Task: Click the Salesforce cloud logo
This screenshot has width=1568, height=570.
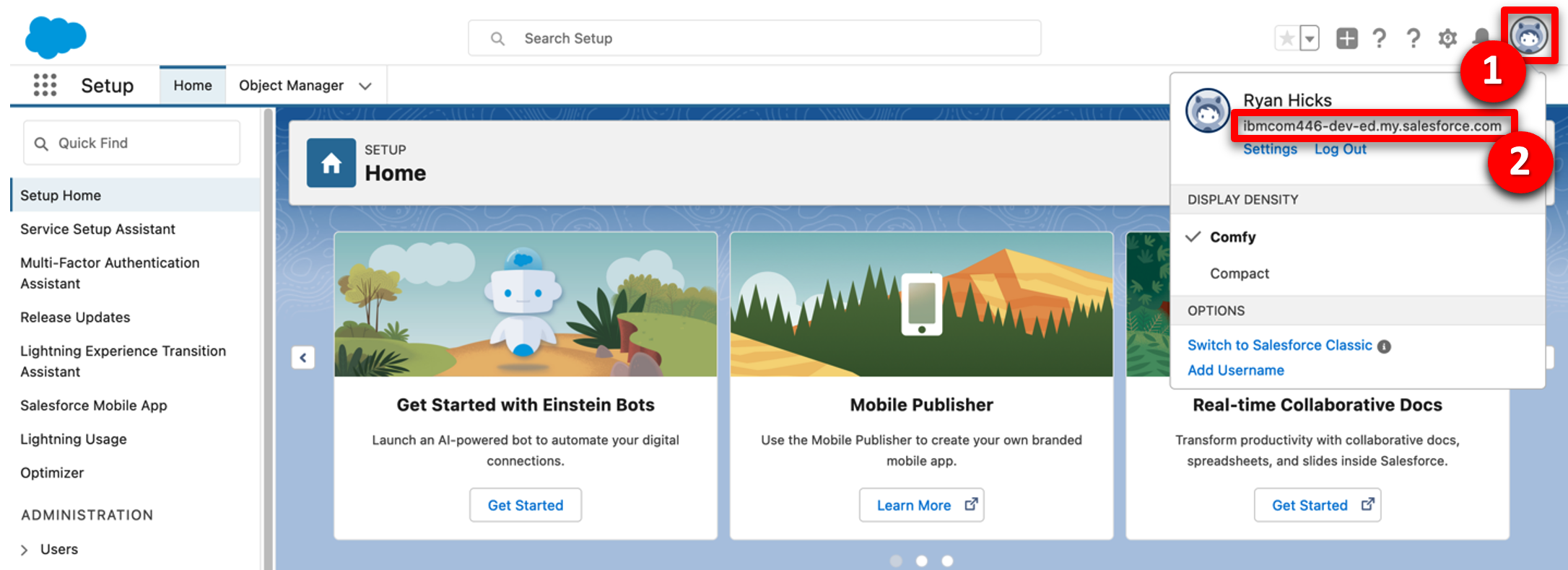Action: (x=56, y=37)
